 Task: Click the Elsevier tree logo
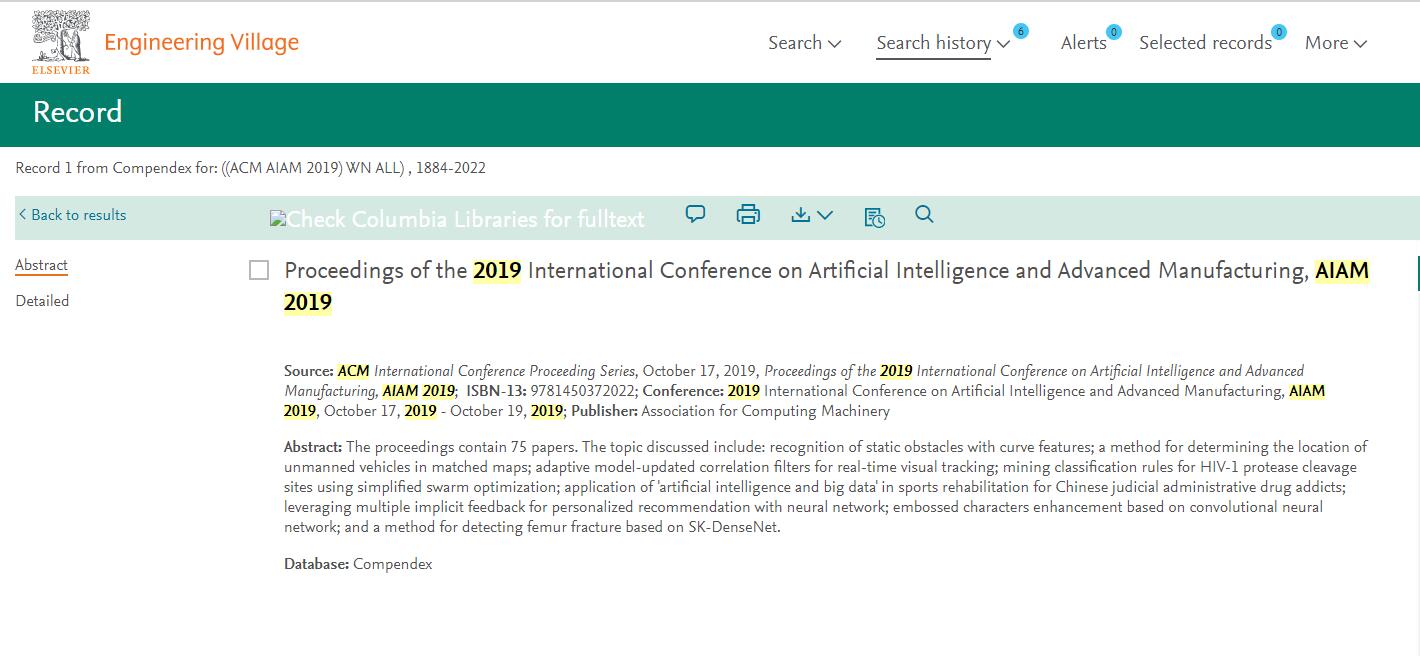[61, 42]
